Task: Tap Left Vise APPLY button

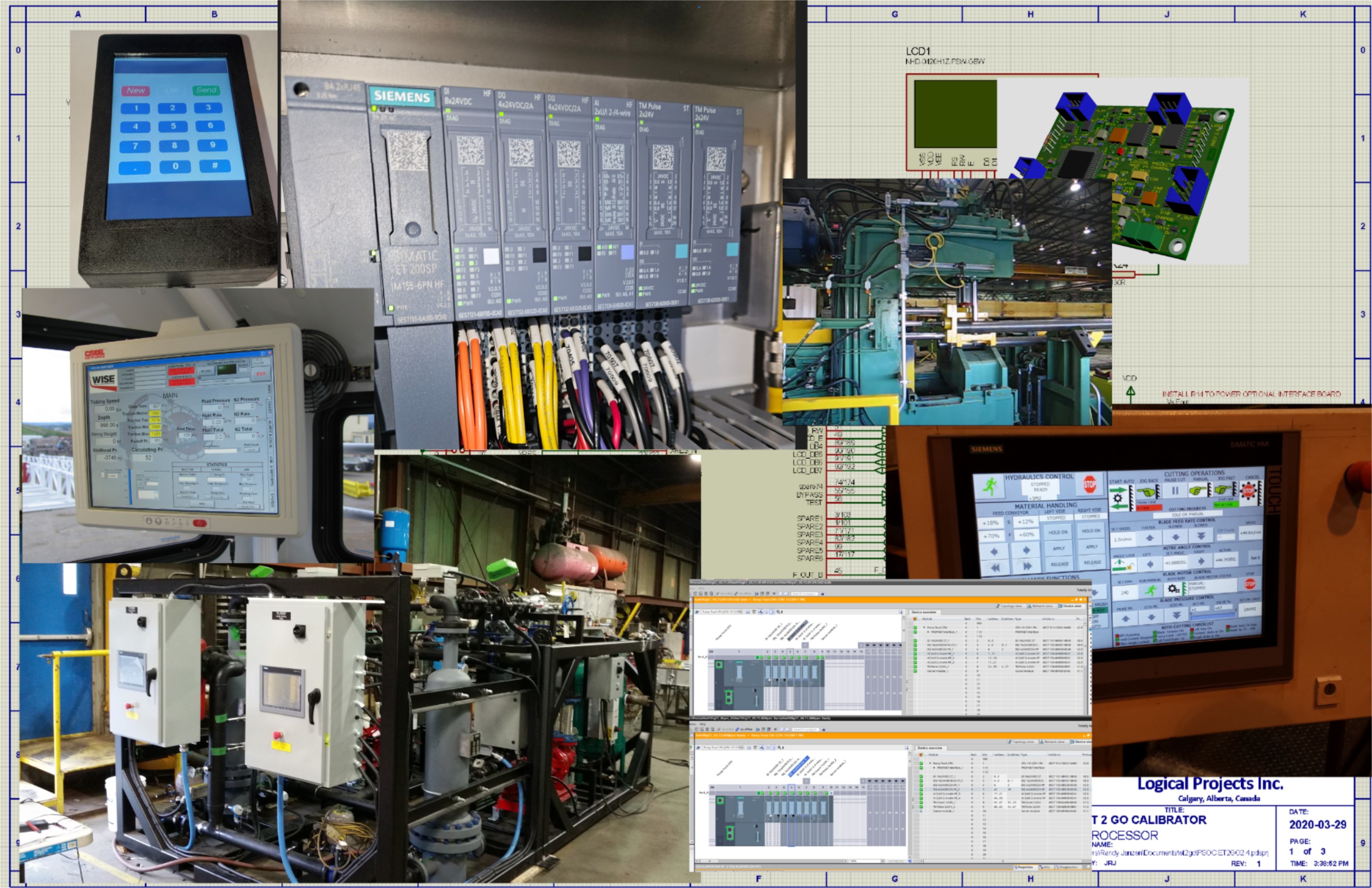Action: pos(1059,549)
